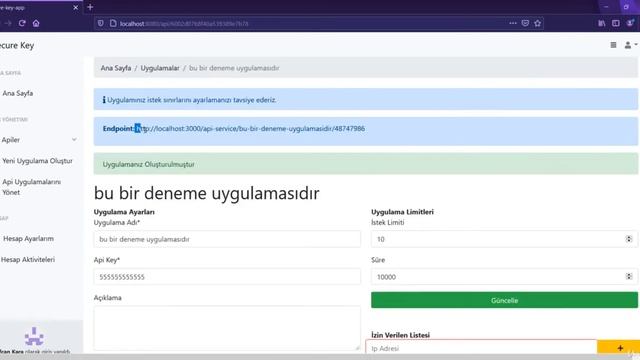
Task: Click the Süre number field
Action: click(x=504, y=277)
